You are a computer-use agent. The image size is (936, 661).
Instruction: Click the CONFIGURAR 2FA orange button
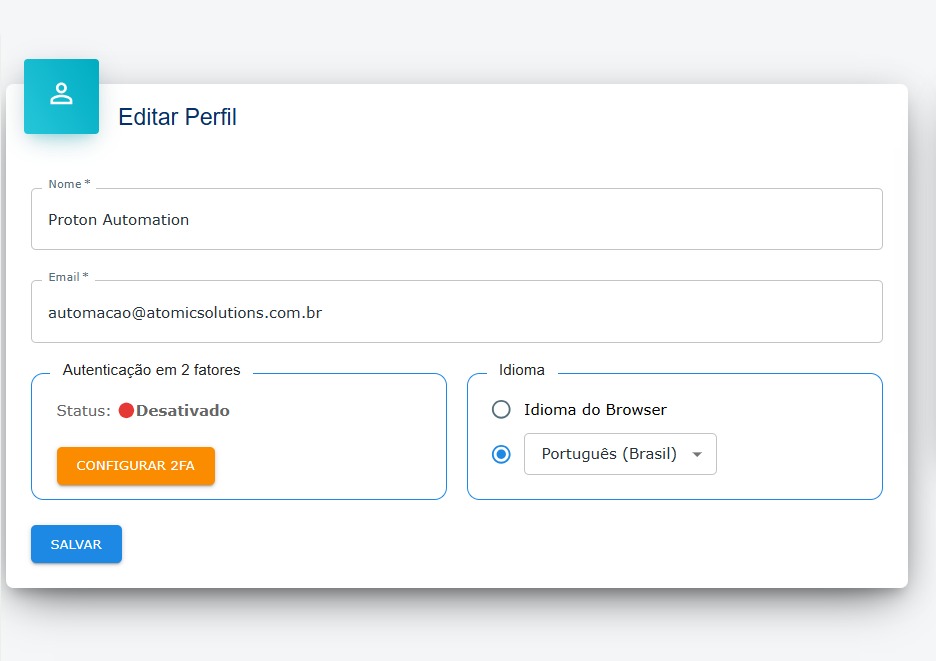tap(136, 466)
